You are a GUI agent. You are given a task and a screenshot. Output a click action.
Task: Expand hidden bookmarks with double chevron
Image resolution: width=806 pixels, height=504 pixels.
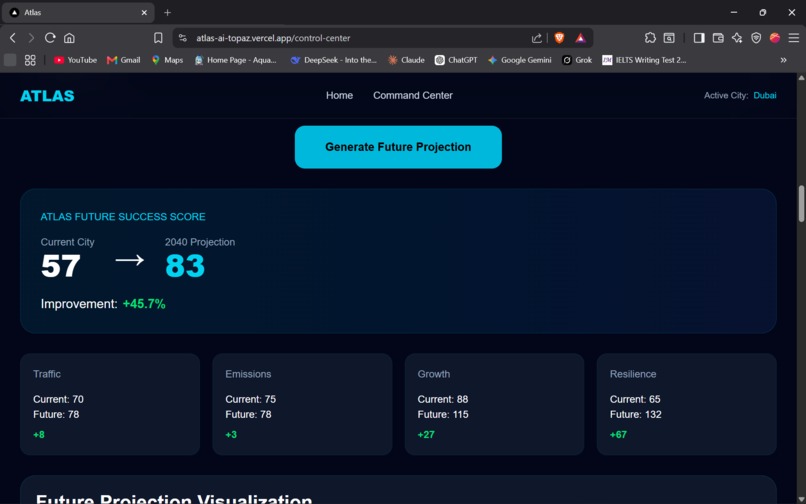tap(783, 60)
